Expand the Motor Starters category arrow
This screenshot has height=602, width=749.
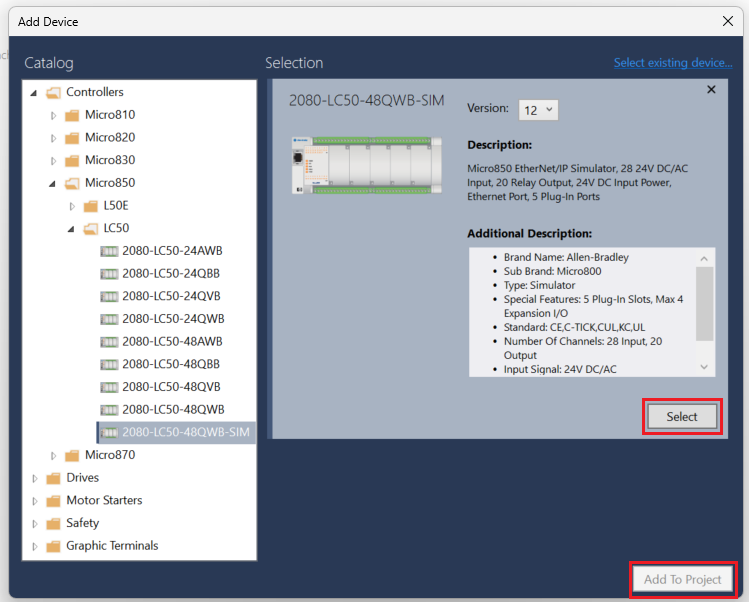pyautogui.click(x=34, y=501)
